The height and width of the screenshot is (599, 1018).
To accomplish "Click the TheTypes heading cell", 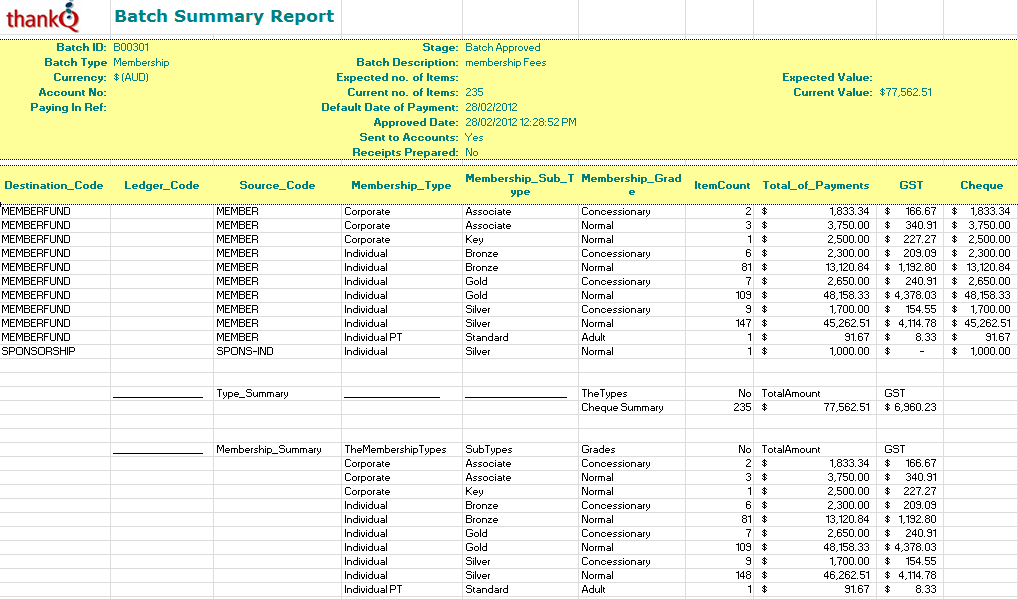I will pyautogui.click(x=604, y=393).
